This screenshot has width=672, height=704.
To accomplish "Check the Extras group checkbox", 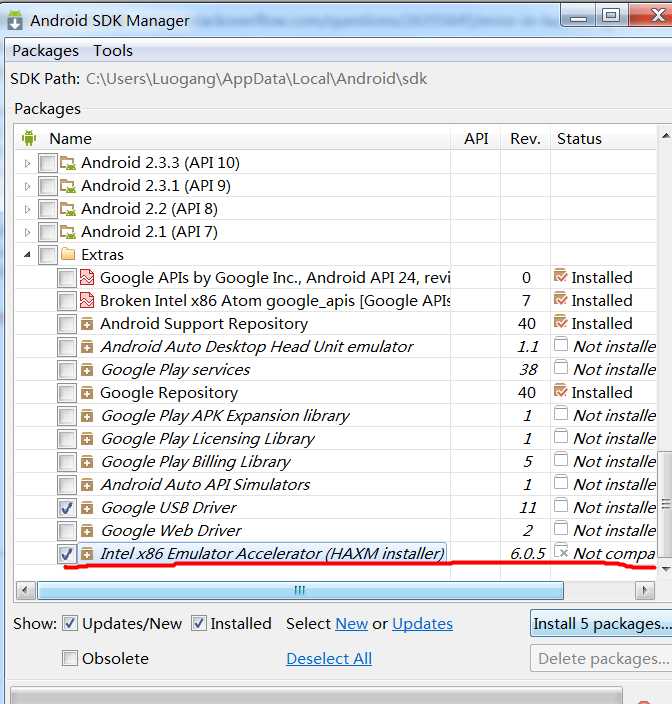I will [x=48, y=255].
